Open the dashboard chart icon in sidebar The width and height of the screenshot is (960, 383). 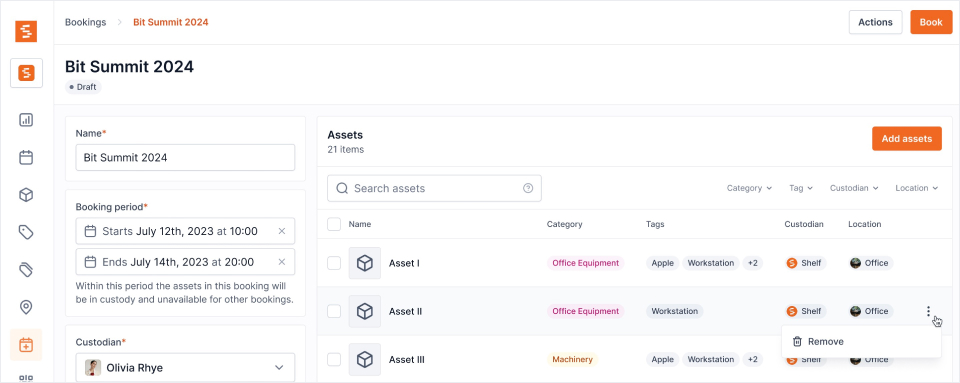[26, 120]
